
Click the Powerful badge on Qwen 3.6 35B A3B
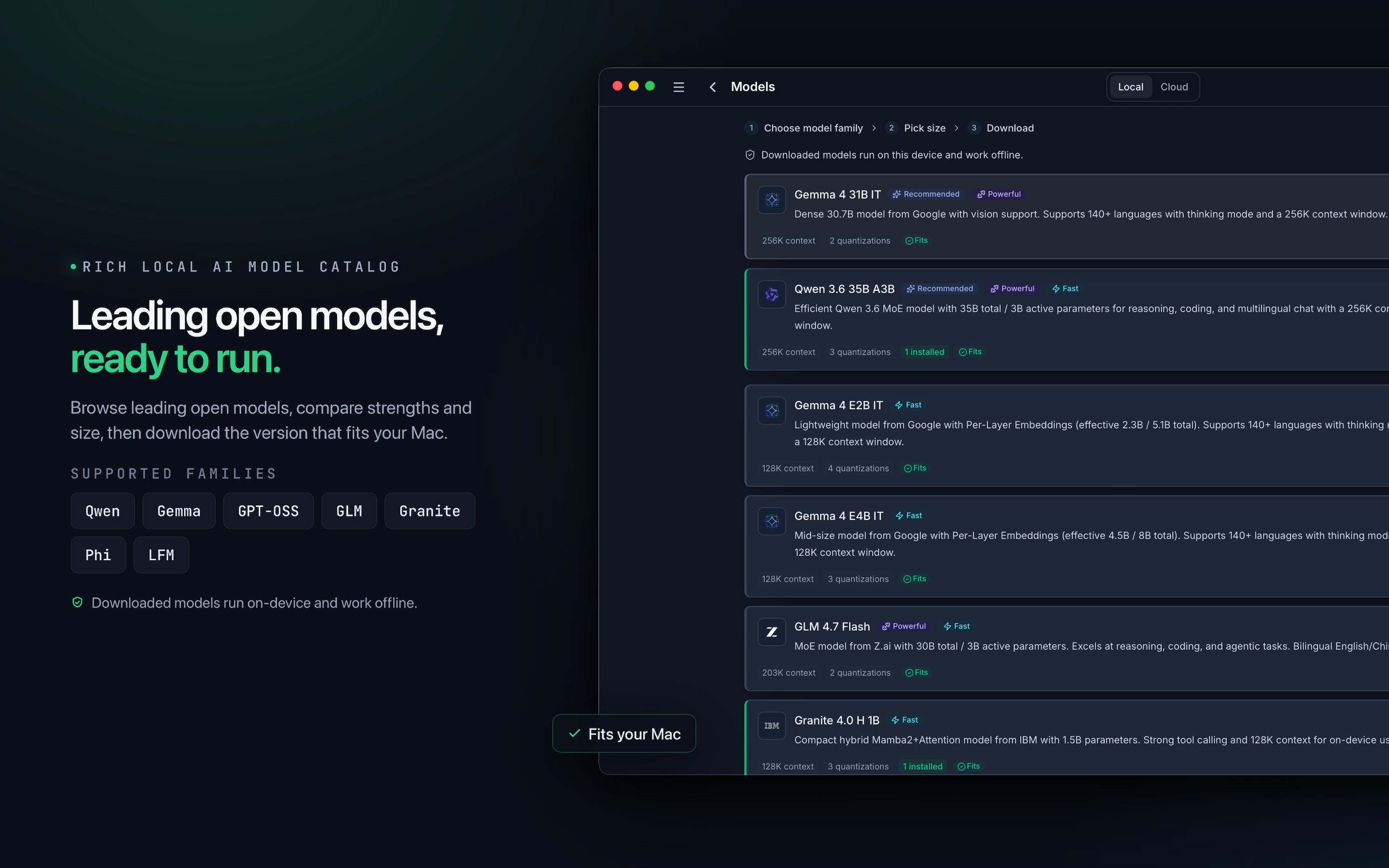tap(1012, 288)
